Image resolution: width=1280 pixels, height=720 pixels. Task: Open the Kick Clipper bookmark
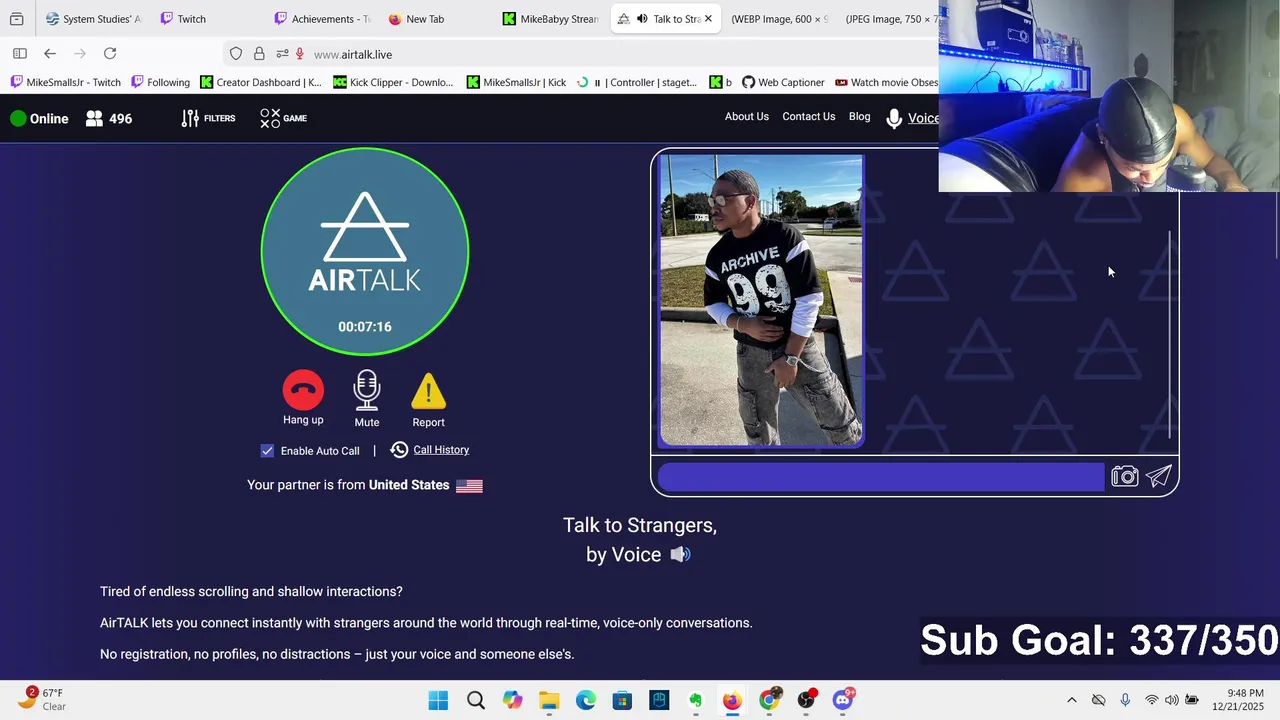[393, 83]
